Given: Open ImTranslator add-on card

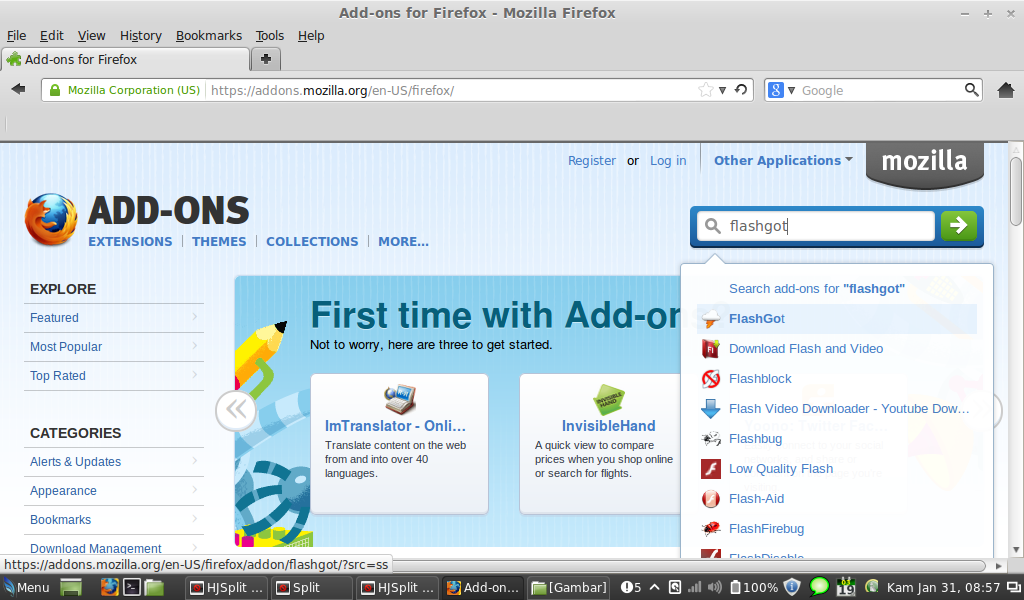Looking at the screenshot, I should (x=399, y=444).
